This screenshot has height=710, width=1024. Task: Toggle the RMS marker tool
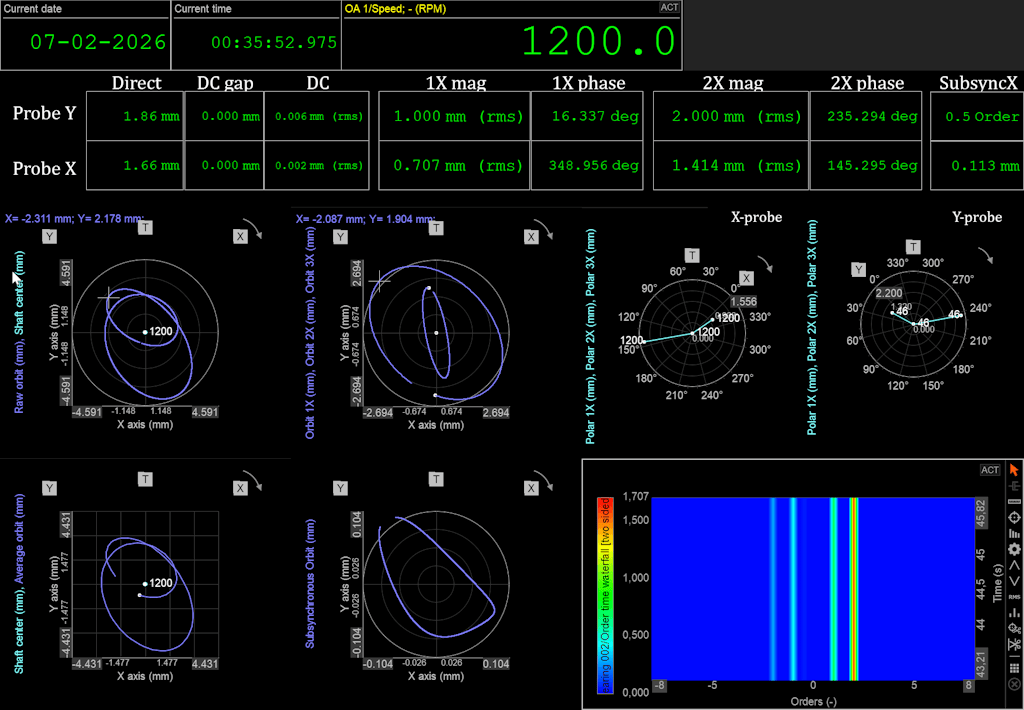point(1014,596)
